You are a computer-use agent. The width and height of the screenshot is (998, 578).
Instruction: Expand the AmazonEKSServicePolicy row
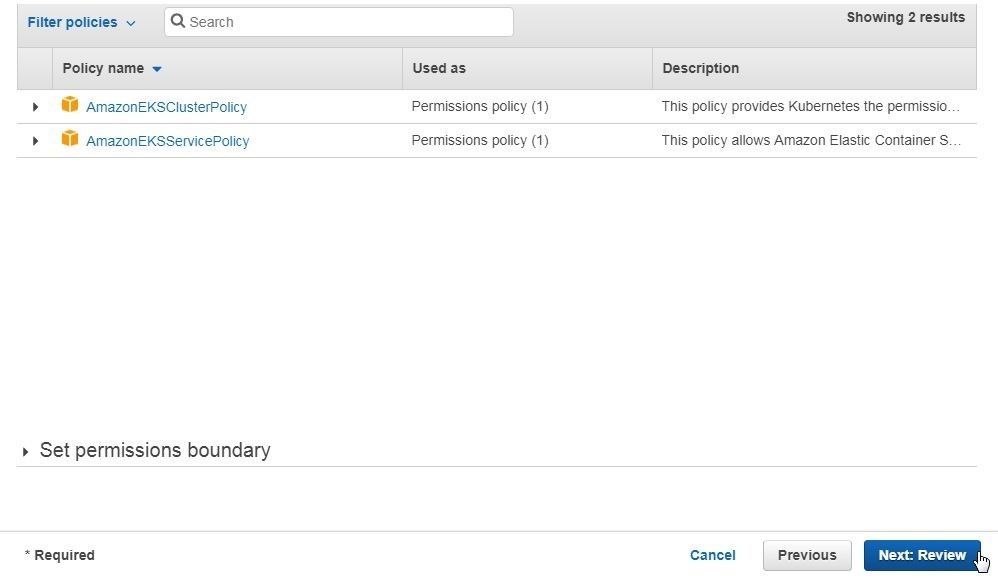click(35, 141)
